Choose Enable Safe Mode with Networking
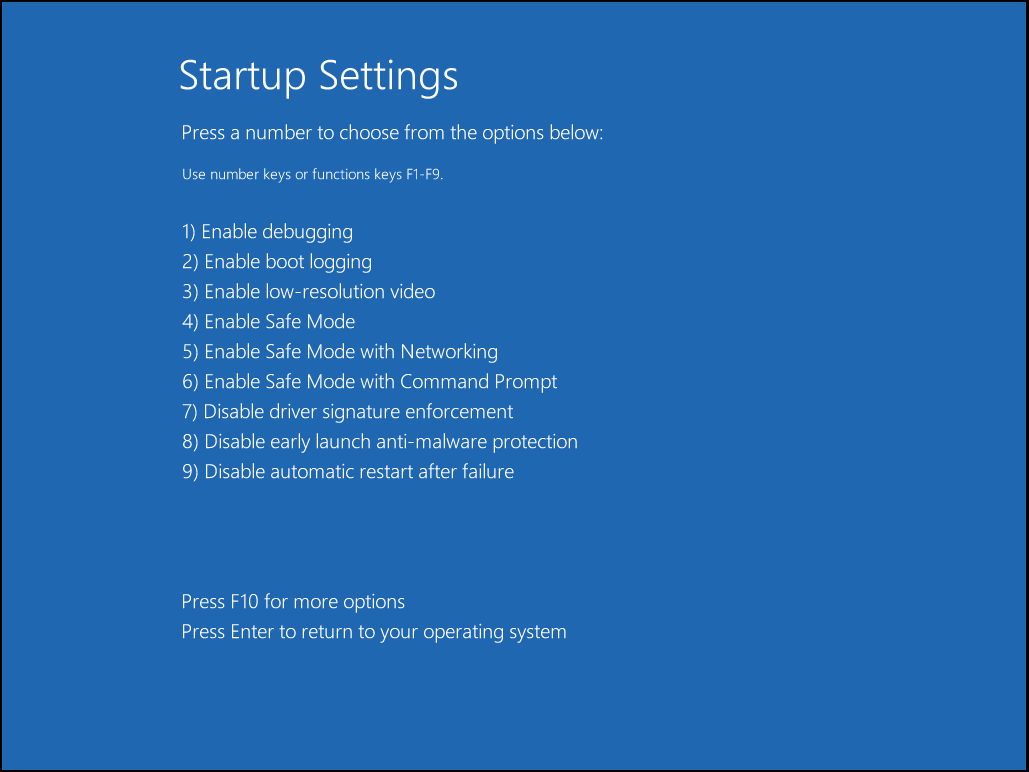Image resolution: width=1029 pixels, height=772 pixels. click(340, 351)
